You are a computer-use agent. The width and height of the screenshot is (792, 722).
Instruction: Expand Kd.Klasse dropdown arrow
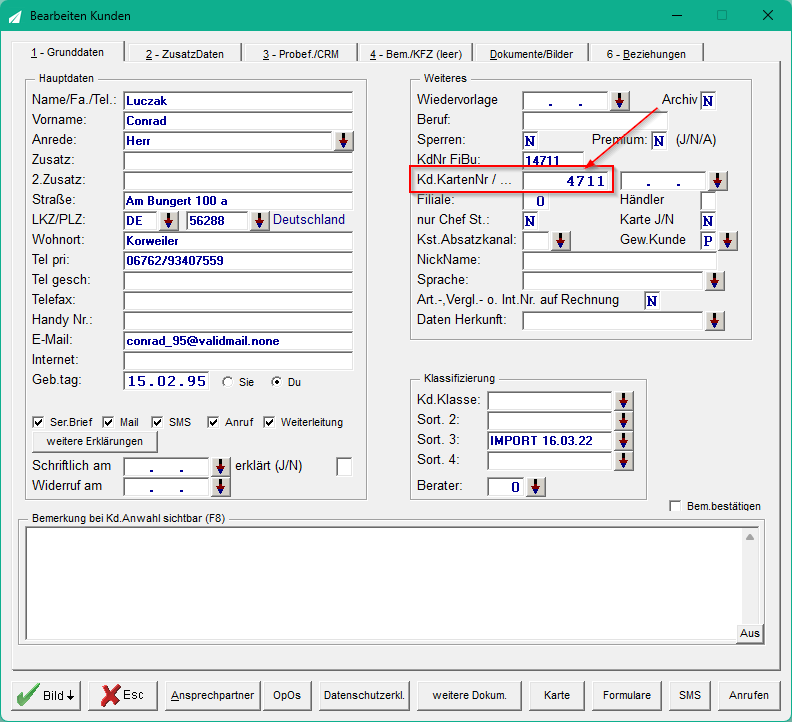coord(623,401)
